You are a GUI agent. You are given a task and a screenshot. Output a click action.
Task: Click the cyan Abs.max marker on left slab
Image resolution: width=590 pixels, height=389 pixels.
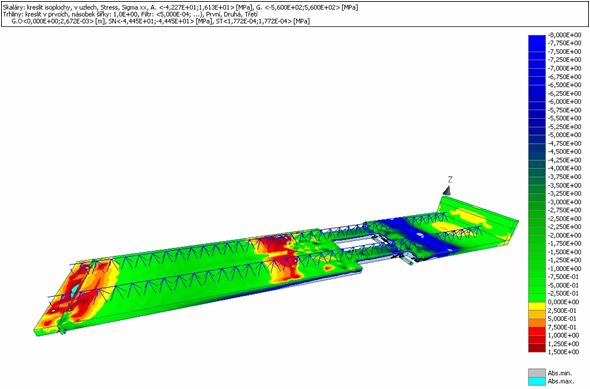coord(75,290)
